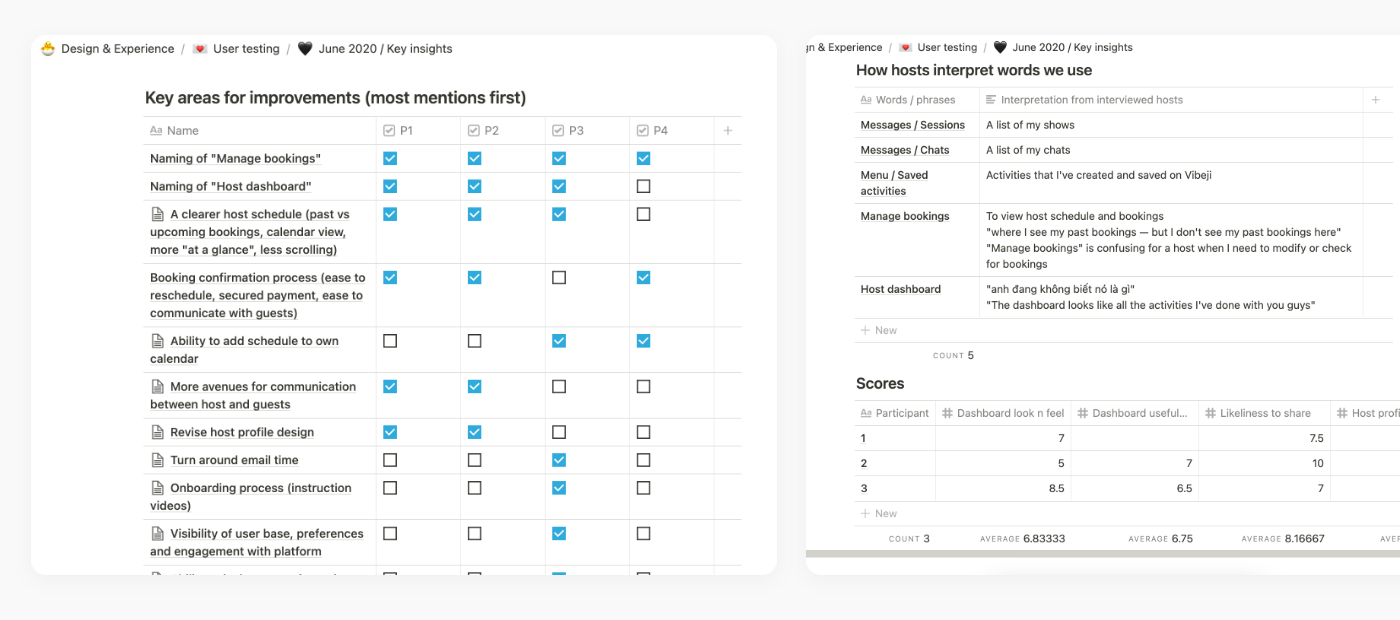Click the User testing love letter icon
This screenshot has width=1400, height=620.
click(199, 48)
